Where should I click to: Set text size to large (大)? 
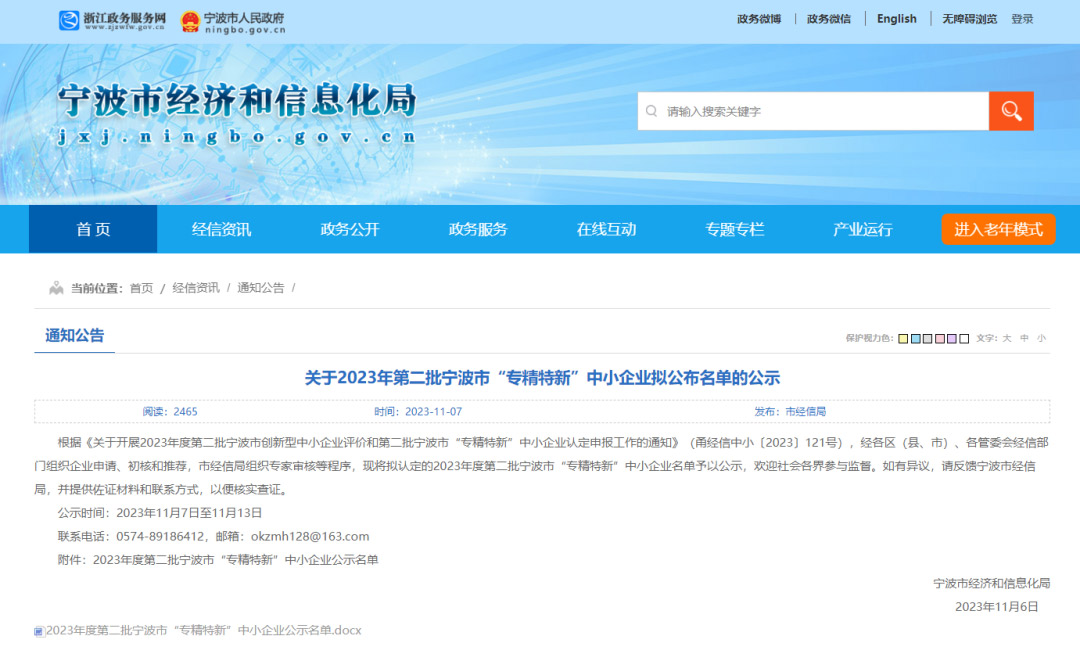1007,339
